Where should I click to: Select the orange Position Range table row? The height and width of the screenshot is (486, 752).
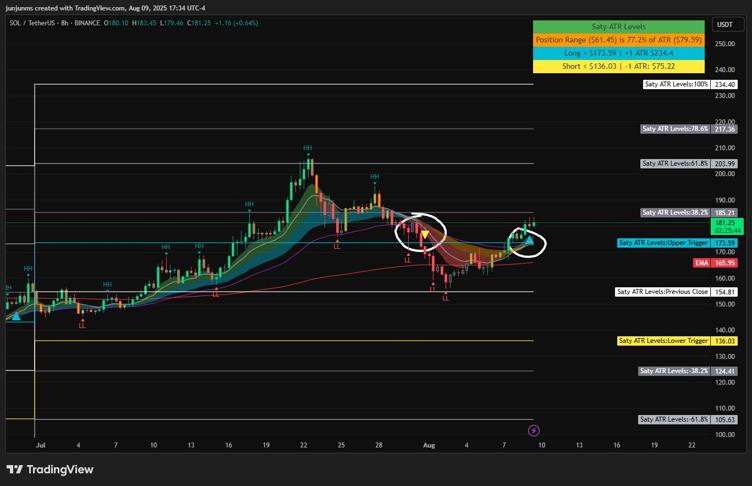618,40
